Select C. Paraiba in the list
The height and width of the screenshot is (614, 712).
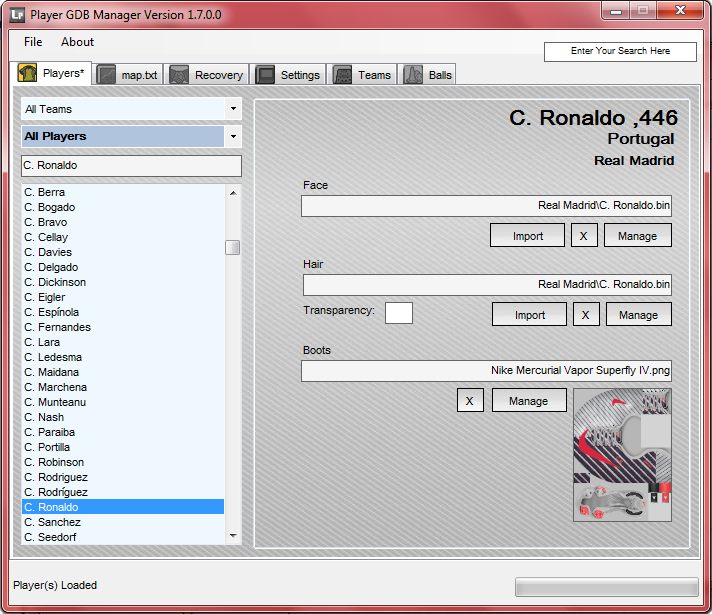123,432
